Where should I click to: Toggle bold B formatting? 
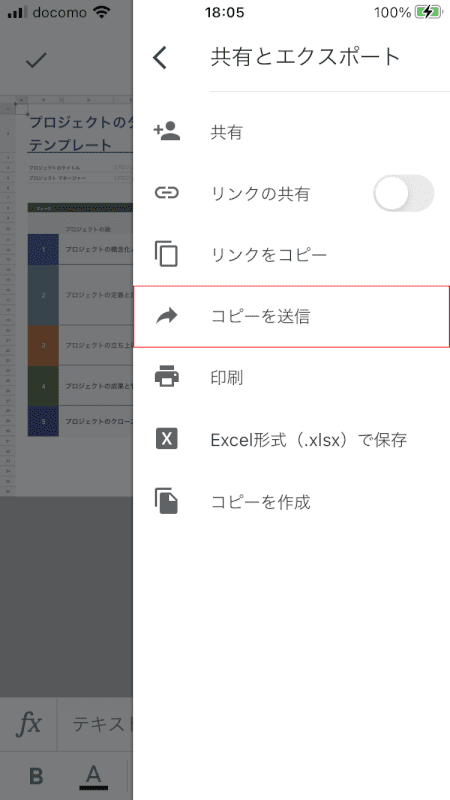click(36, 776)
